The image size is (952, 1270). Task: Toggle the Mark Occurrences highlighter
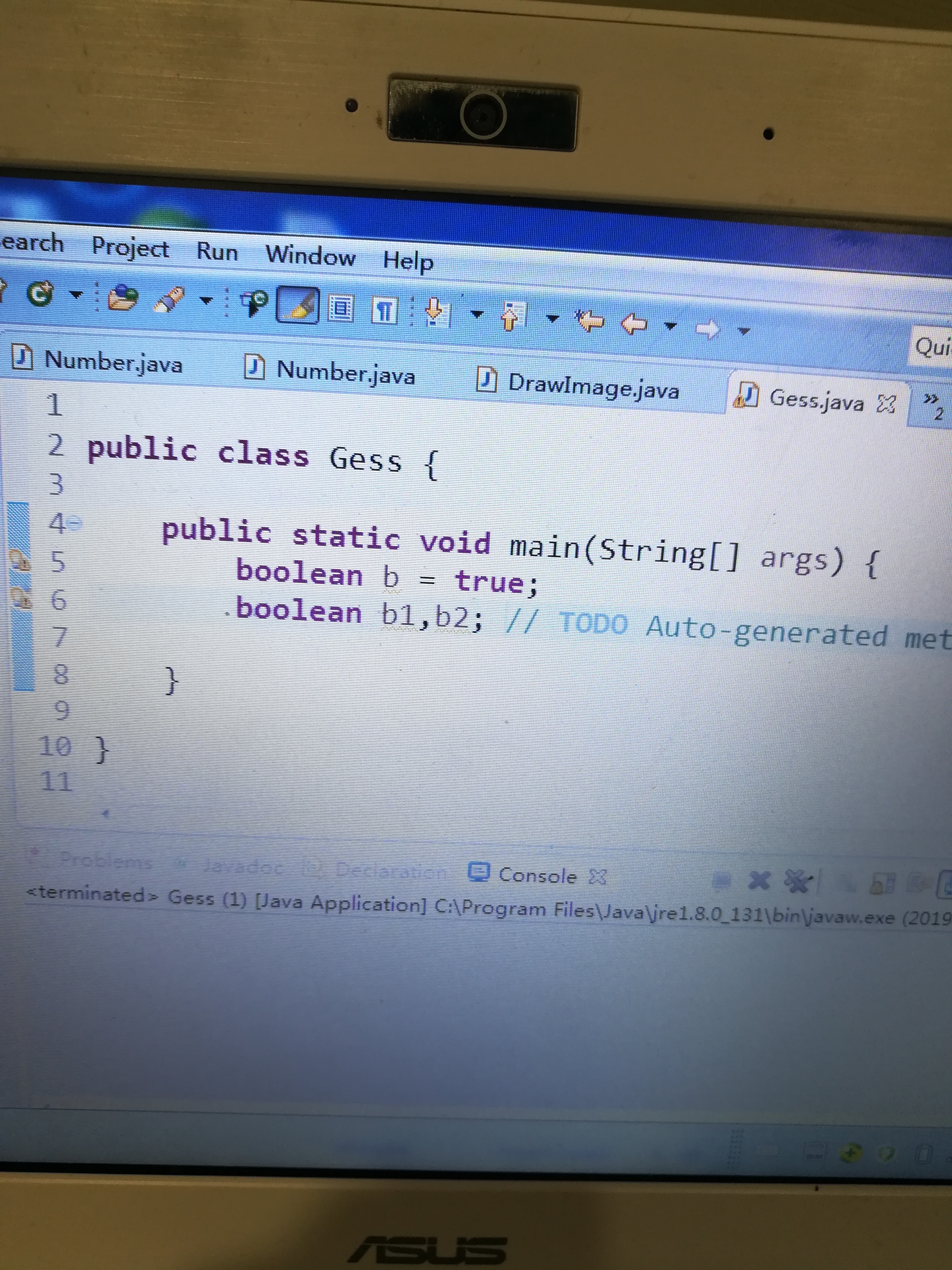[298, 305]
